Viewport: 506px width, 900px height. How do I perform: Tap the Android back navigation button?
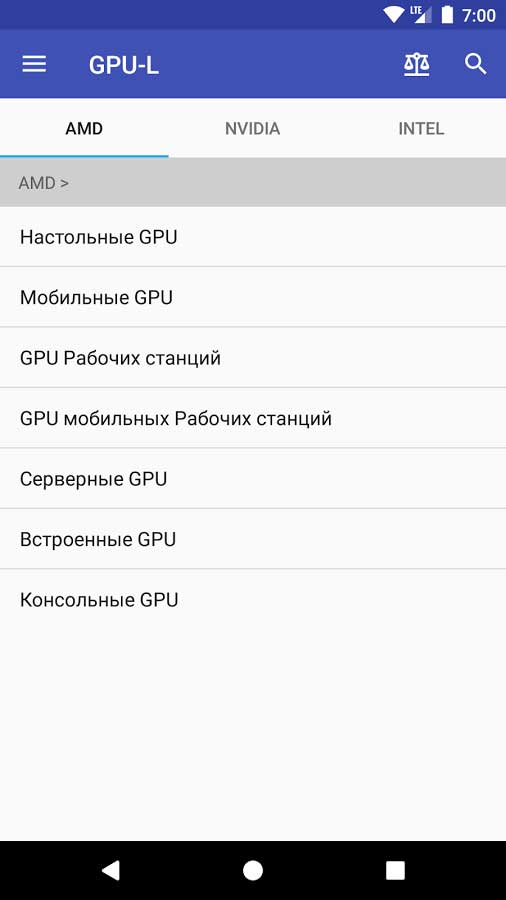point(110,870)
